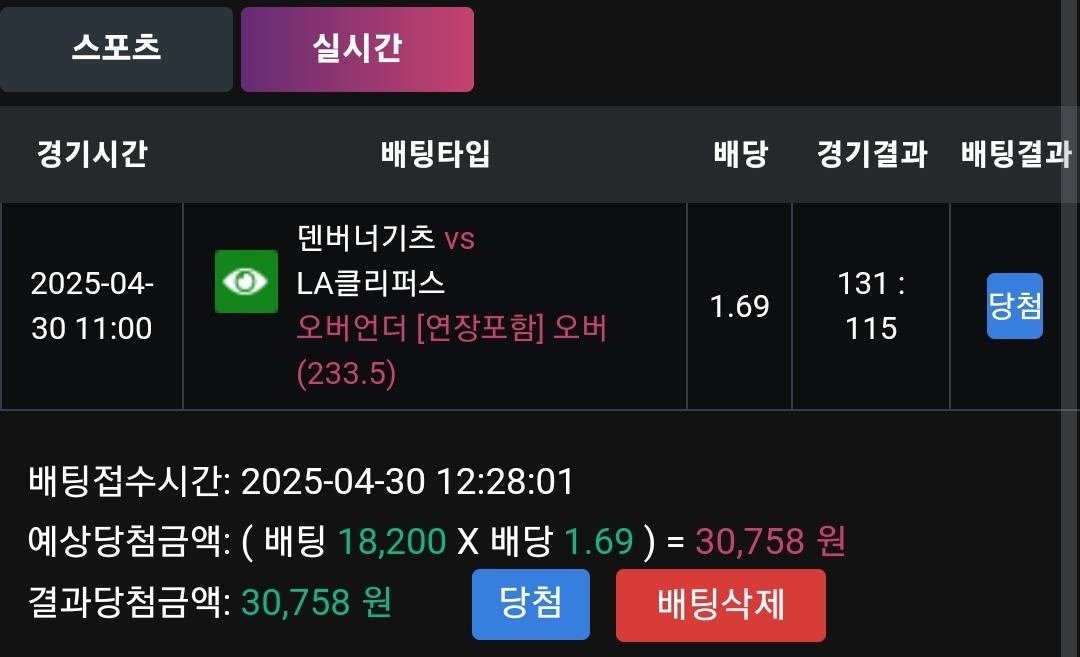Click the 1.69 odds in the table row

coord(740,306)
